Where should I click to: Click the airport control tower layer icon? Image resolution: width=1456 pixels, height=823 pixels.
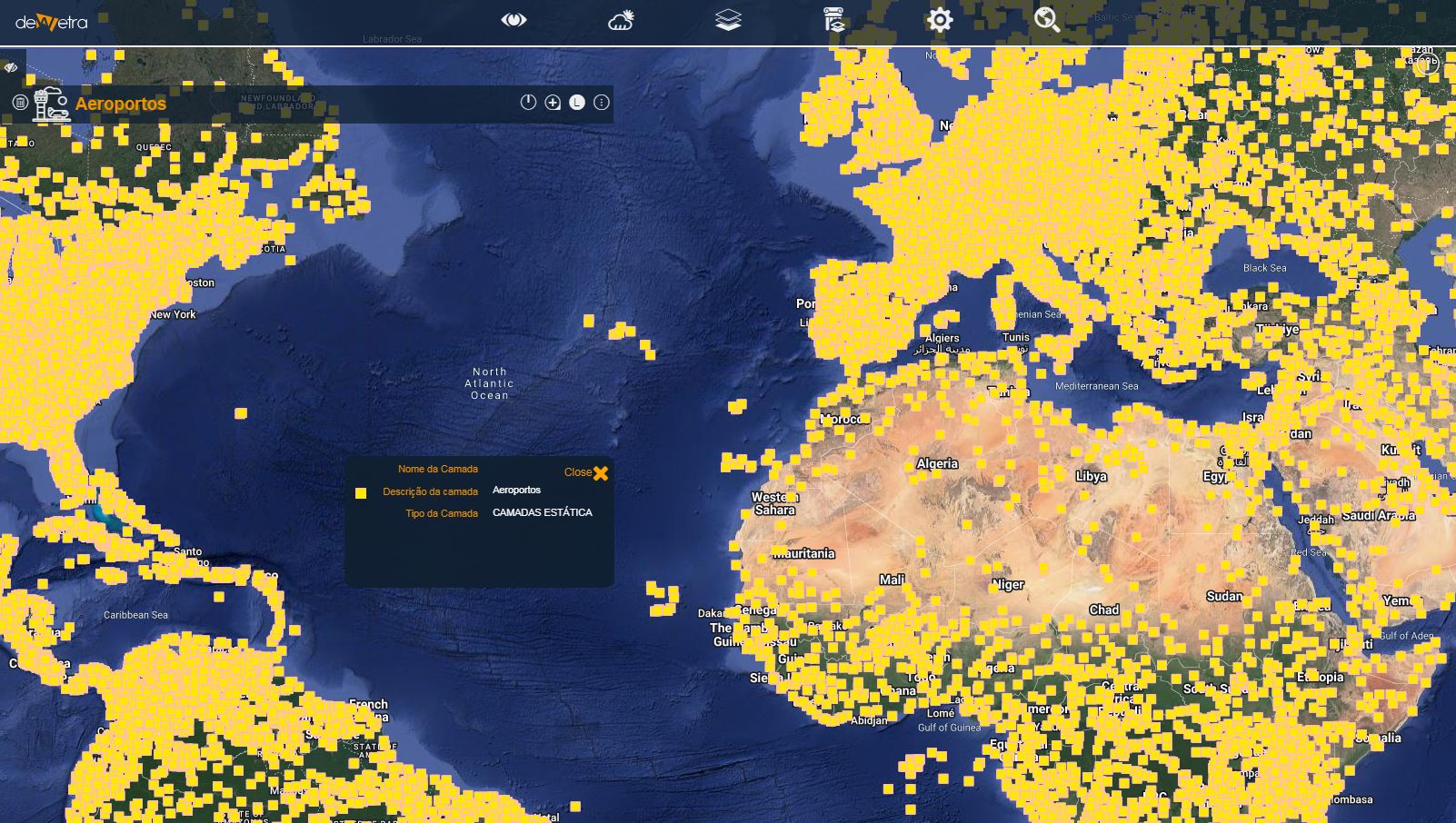point(51,104)
